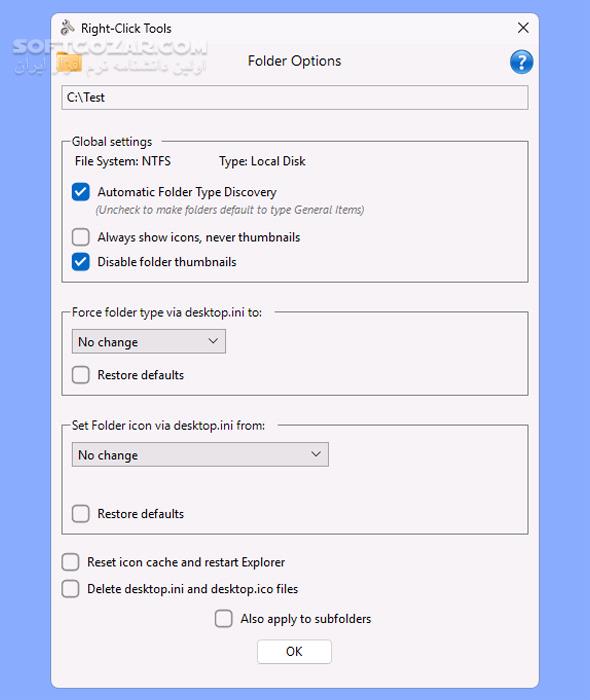Screen dimensions: 590x700
Task: Click the Type: Local Disk label
Action: pyautogui.click(x=262, y=161)
